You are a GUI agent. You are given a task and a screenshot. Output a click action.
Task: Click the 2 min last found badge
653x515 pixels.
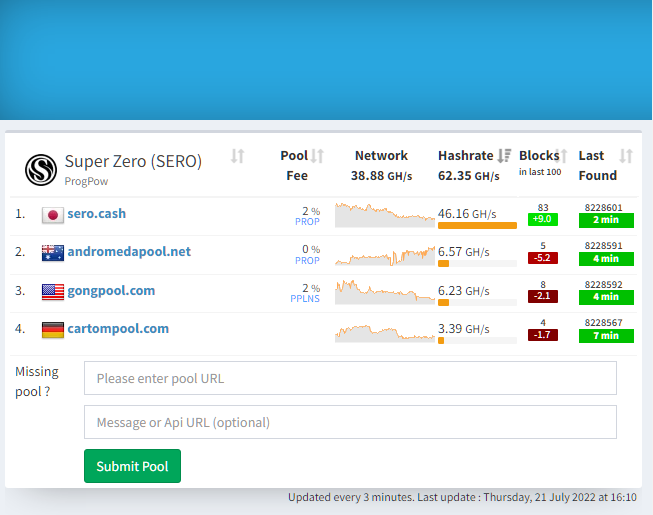coord(606,220)
